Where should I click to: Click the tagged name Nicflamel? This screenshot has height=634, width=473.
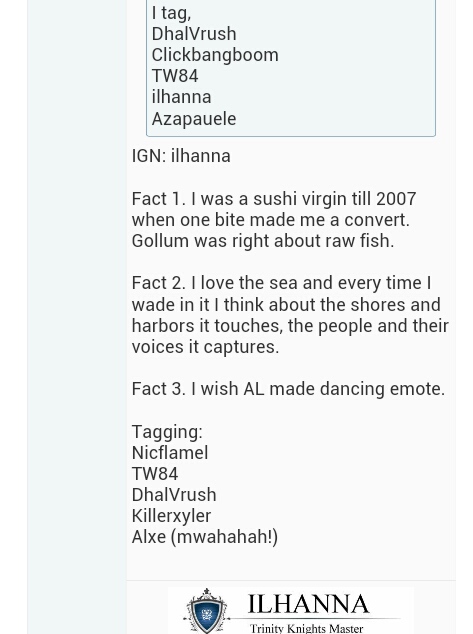[x=170, y=452]
